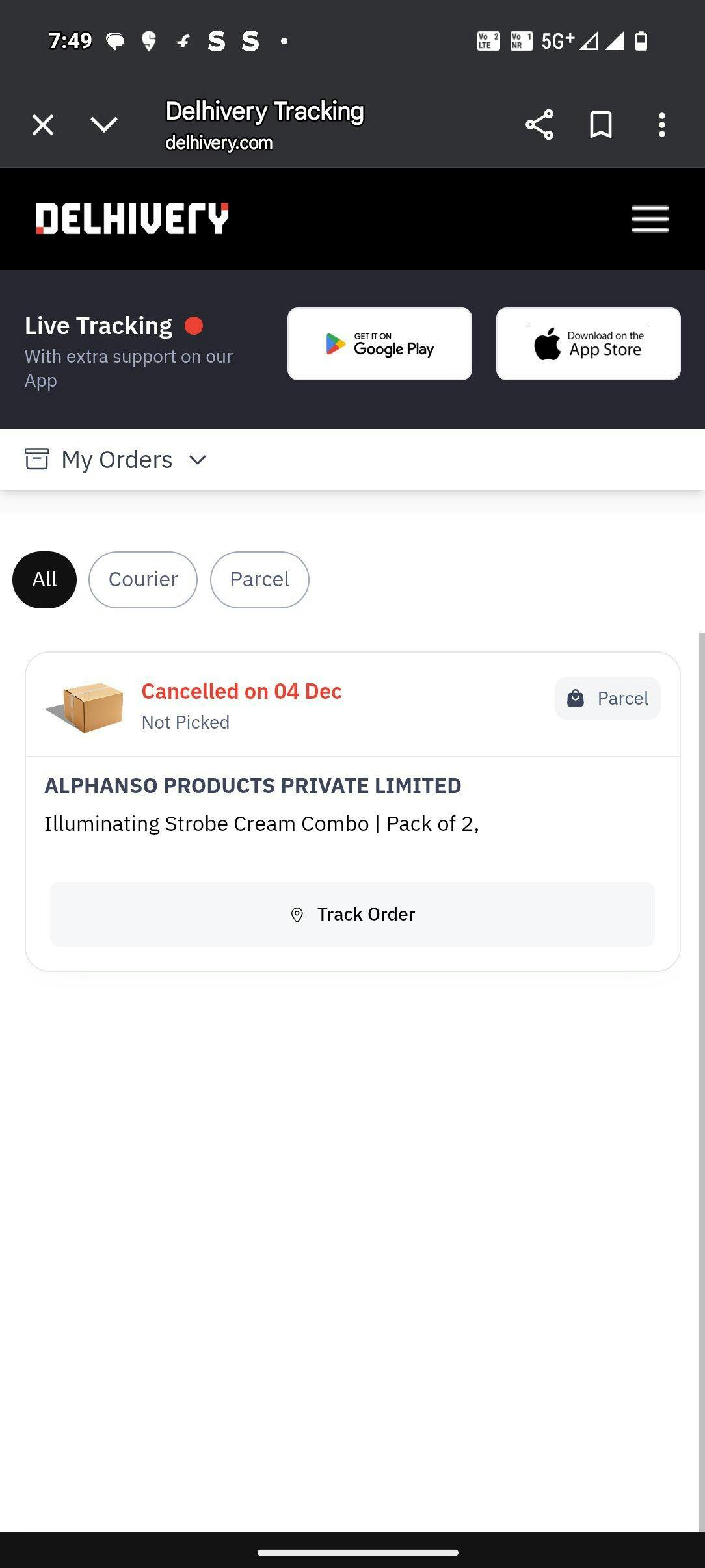The image size is (705, 1568).
Task: Open Google Play download badge
Action: click(x=380, y=344)
